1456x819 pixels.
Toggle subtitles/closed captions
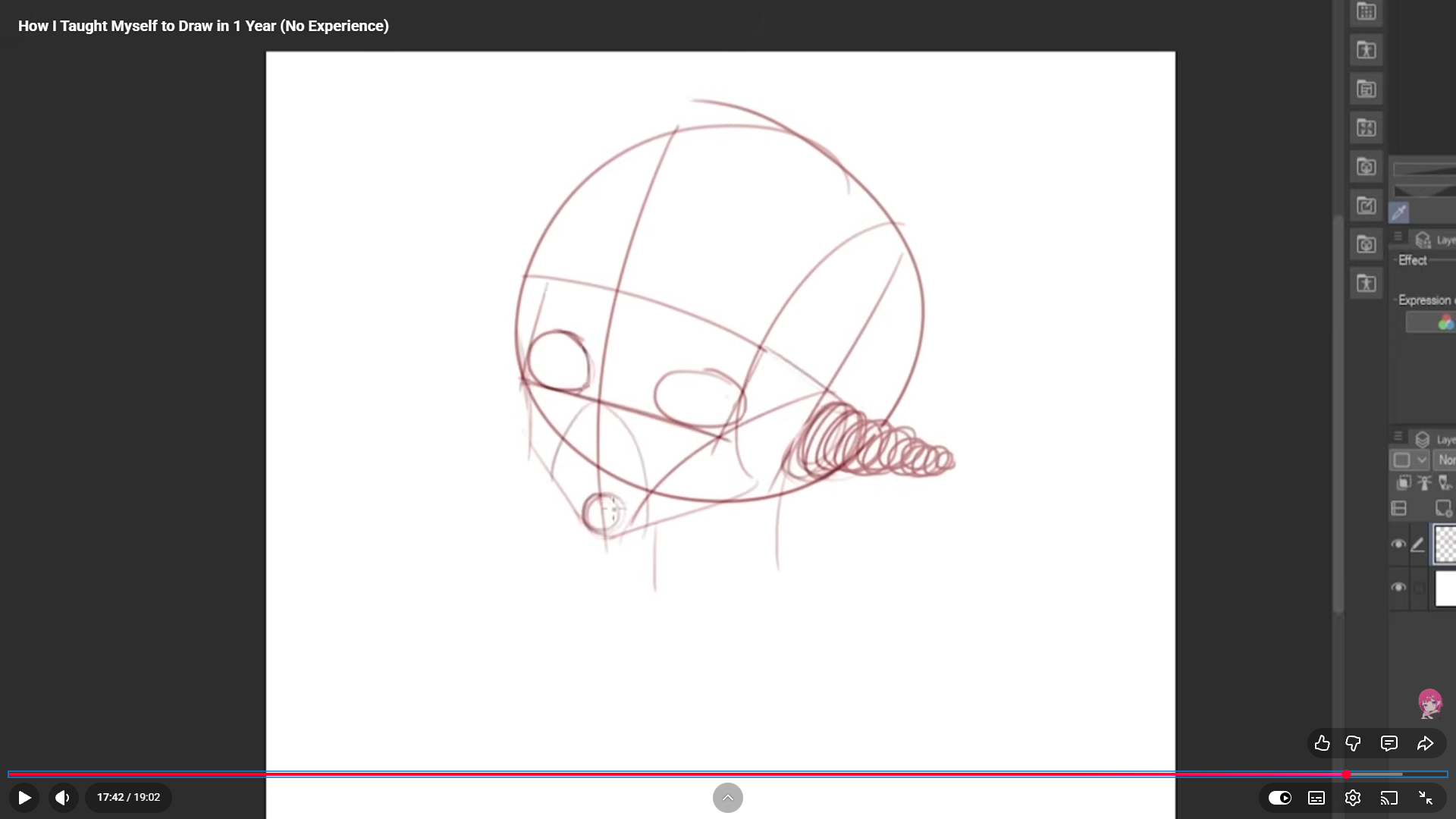pyautogui.click(x=1316, y=798)
